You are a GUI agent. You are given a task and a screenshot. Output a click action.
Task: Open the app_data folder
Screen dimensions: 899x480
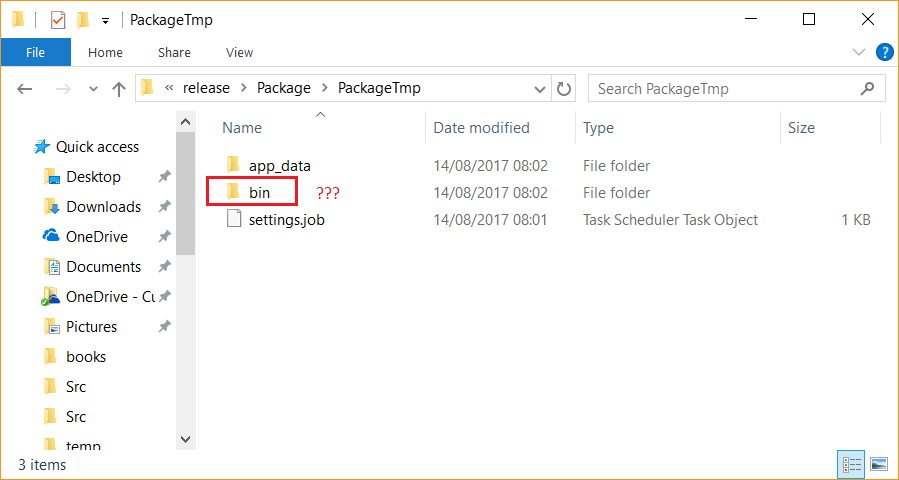click(279, 166)
